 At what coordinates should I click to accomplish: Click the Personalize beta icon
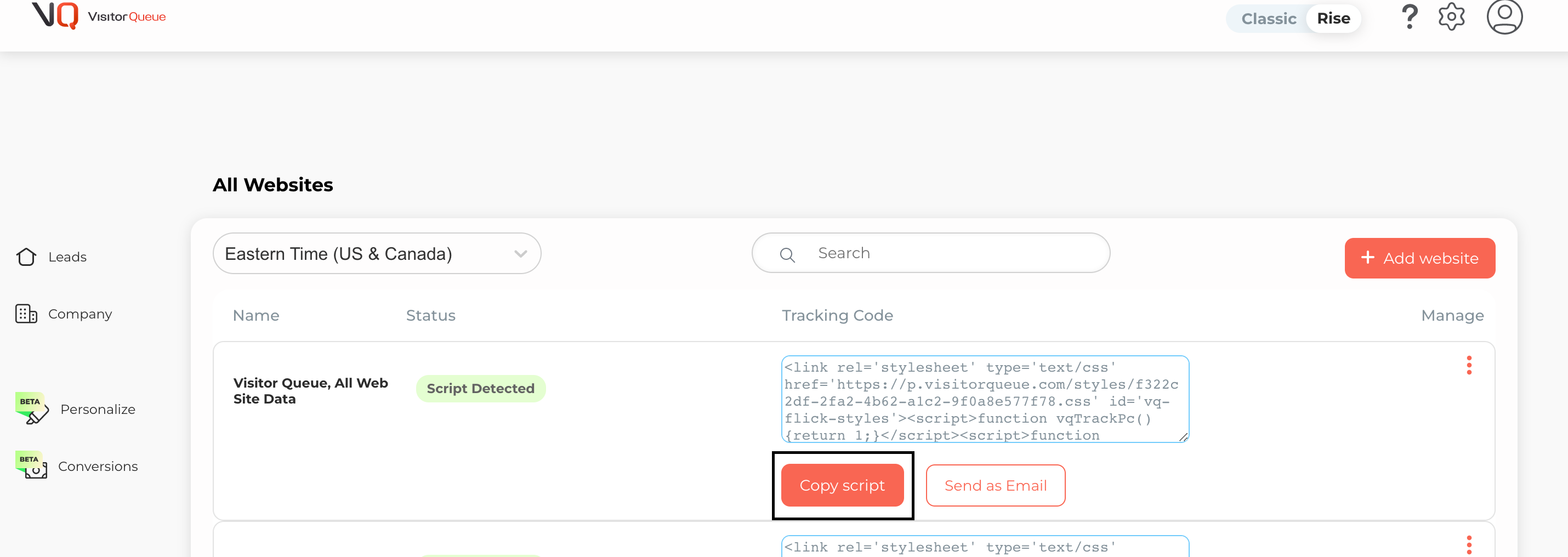(x=32, y=408)
